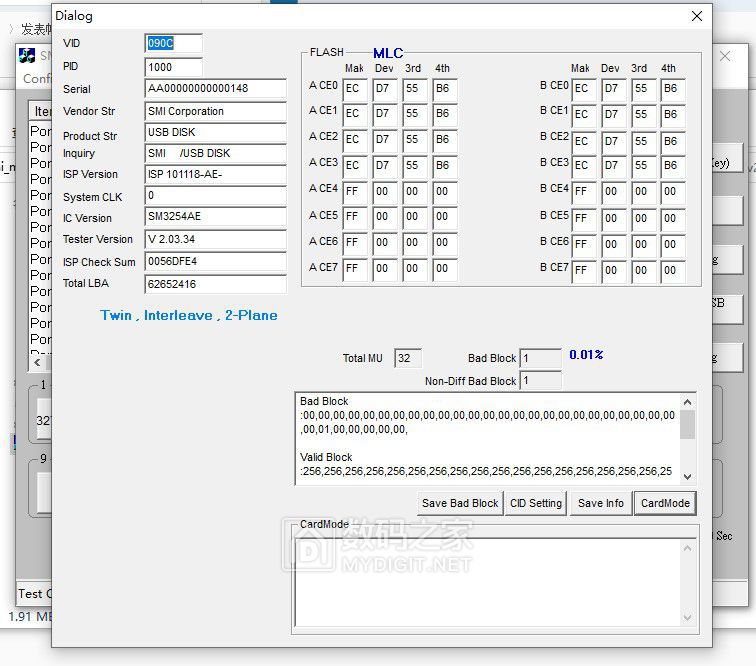The height and width of the screenshot is (666, 756).
Task: Click the 0.01% bad block percentage
Action: point(586,355)
